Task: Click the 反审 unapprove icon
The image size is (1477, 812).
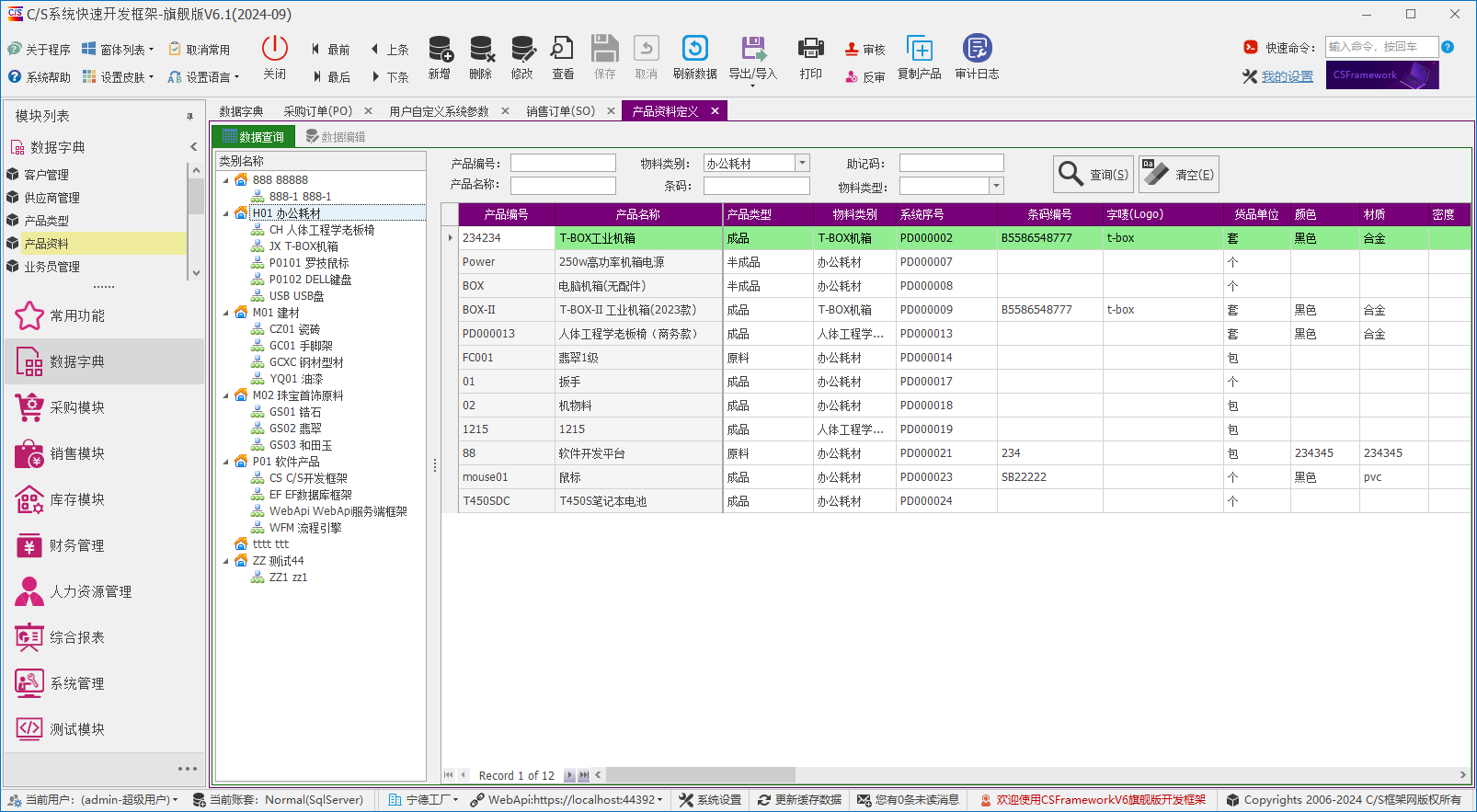Action: [852, 77]
